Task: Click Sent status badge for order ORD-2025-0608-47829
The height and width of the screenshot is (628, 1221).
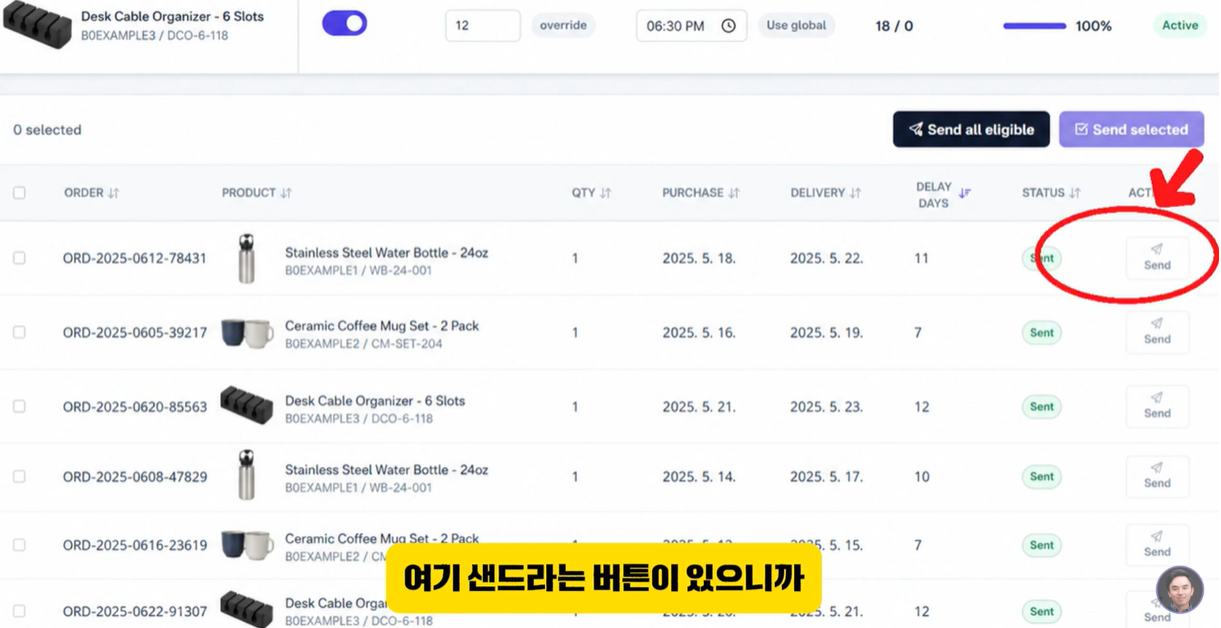Action: 1041,477
